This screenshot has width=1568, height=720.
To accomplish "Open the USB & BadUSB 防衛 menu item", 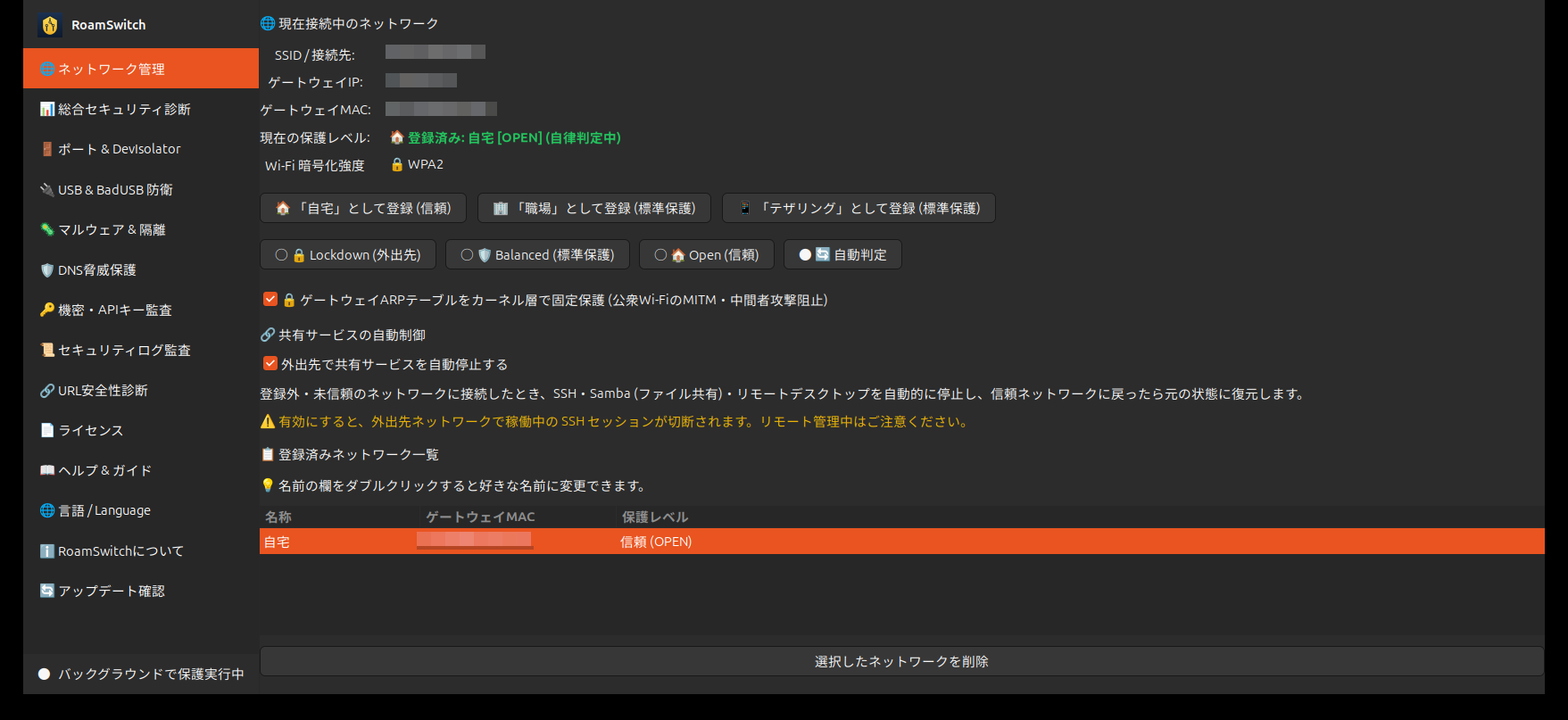I will 141,189.
